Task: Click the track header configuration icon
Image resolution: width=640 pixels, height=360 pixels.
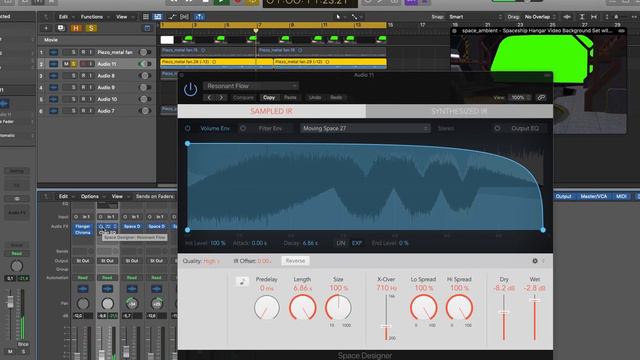Action: 147,28
